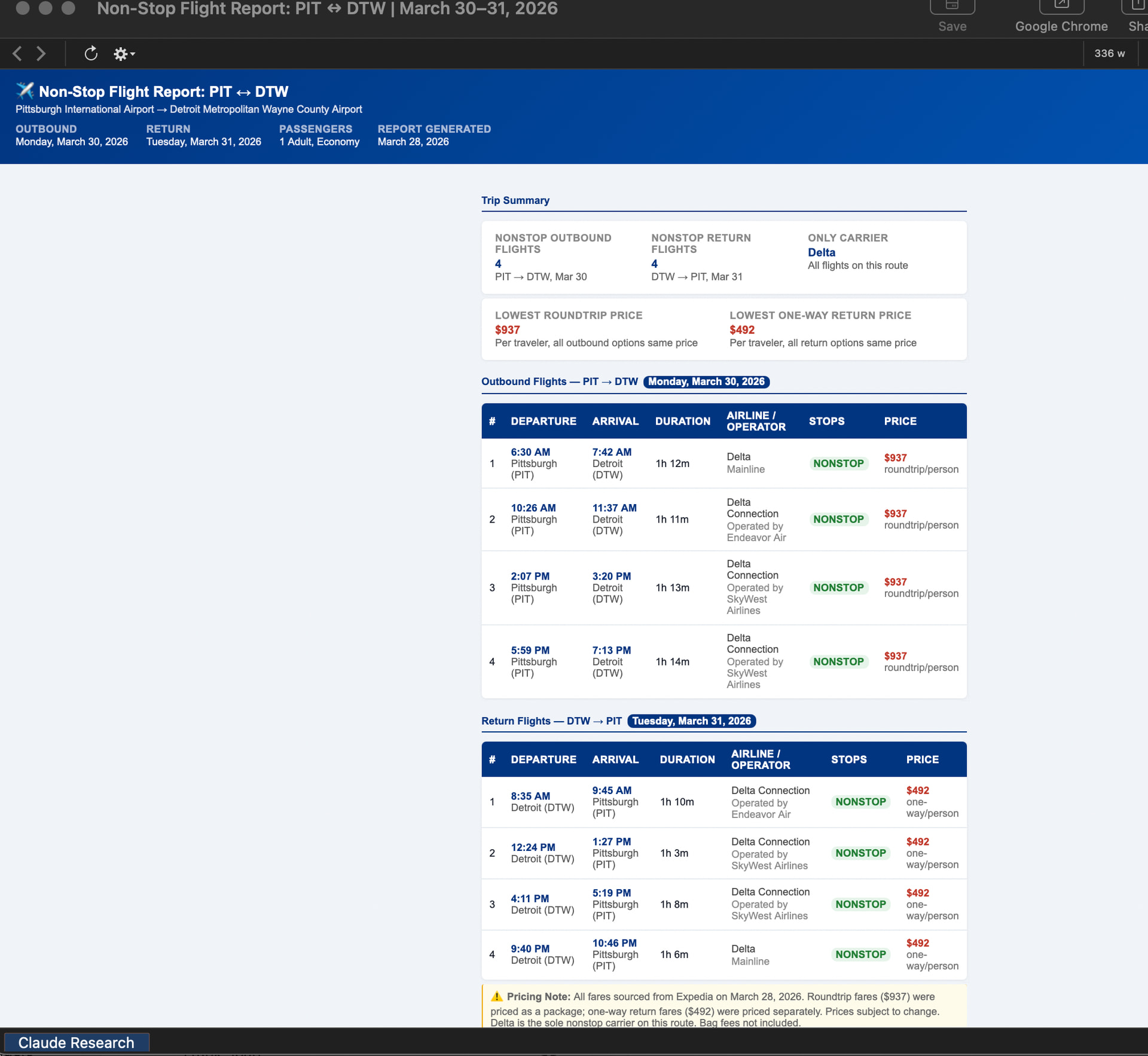Viewport: 1148px width, 1056px height.
Task: Click NONSTOP badge for 6:30 AM flight
Action: 838,463
